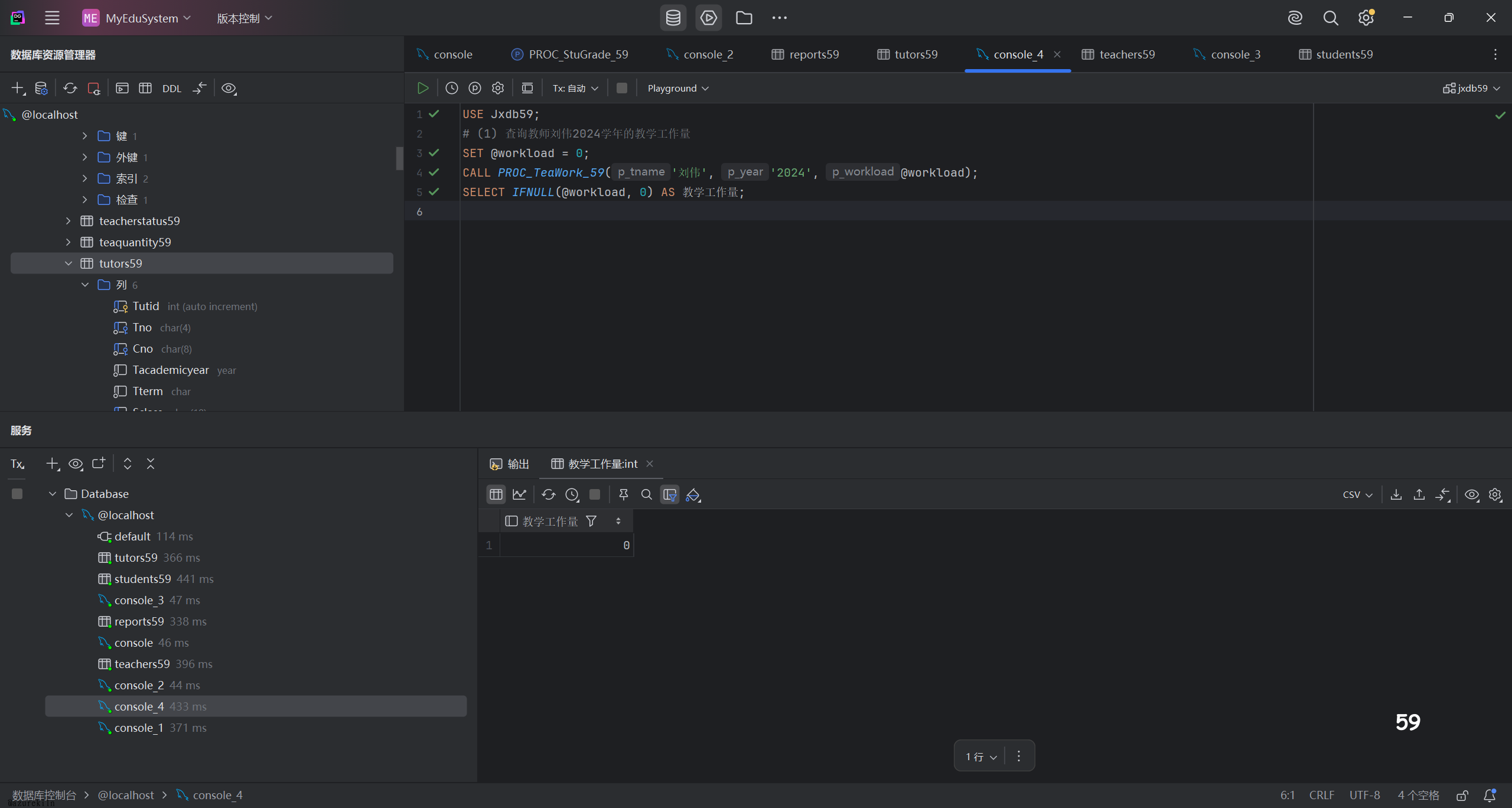Open the Database tool window icon in title bar
This screenshot has height=808, width=1512.
(x=673, y=18)
